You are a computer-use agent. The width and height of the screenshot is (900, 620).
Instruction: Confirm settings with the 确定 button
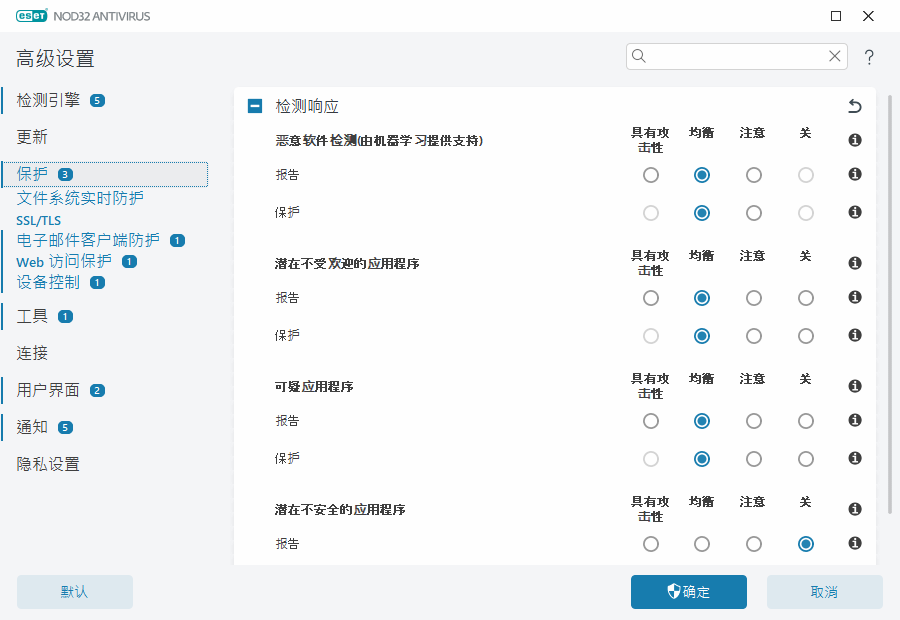[x=688, y=591]
